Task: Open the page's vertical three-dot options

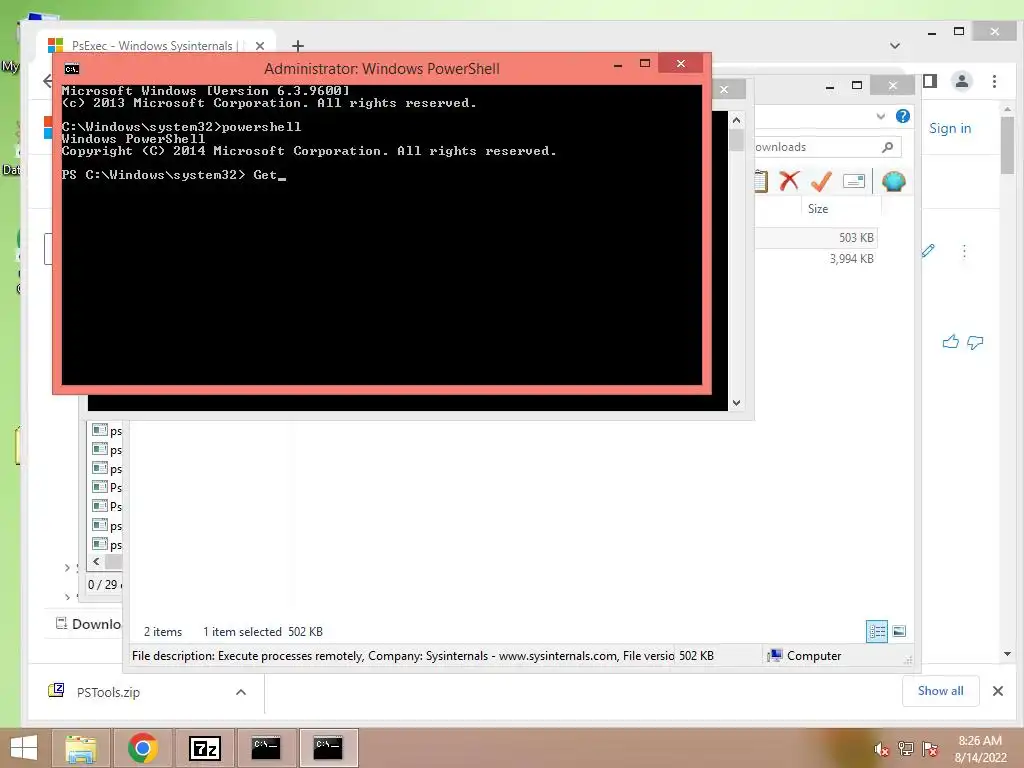Action: tap(964, 251)
